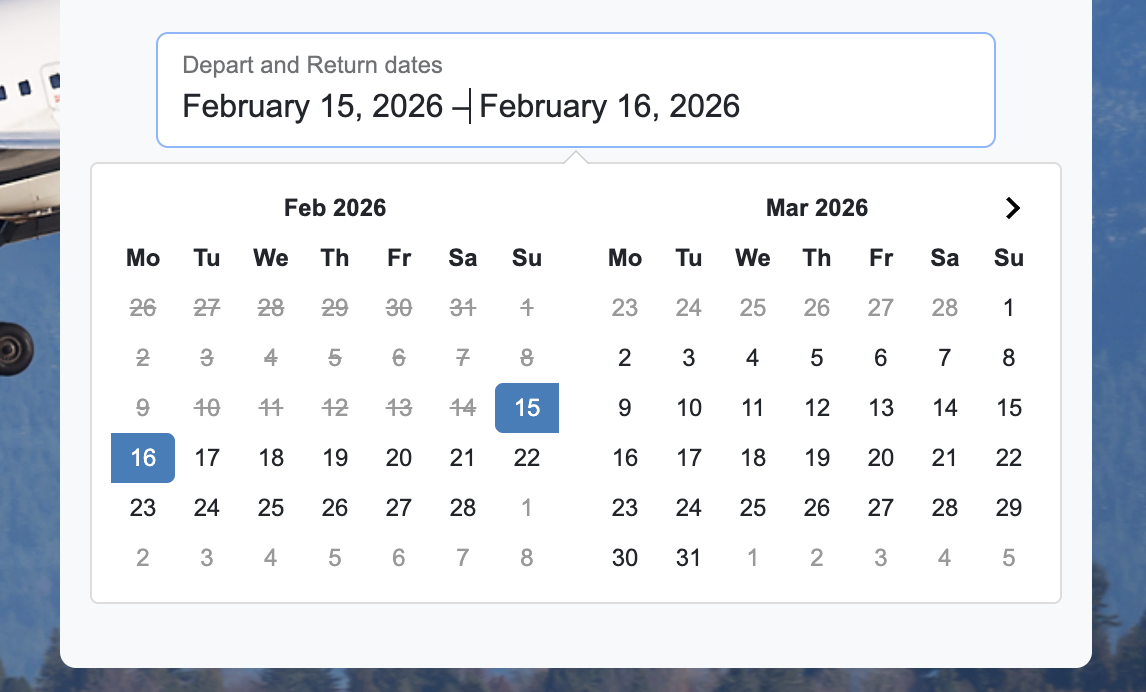Pick March 8 as a date
Viewport: 1146px width, 692px height.
click(x=1009, y=358)
